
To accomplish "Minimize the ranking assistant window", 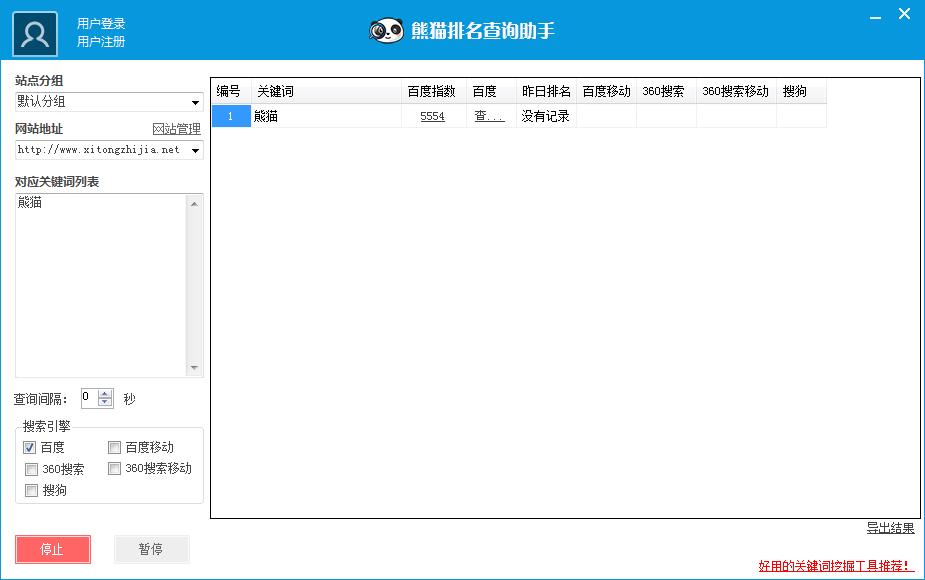I will coord(875,17).
